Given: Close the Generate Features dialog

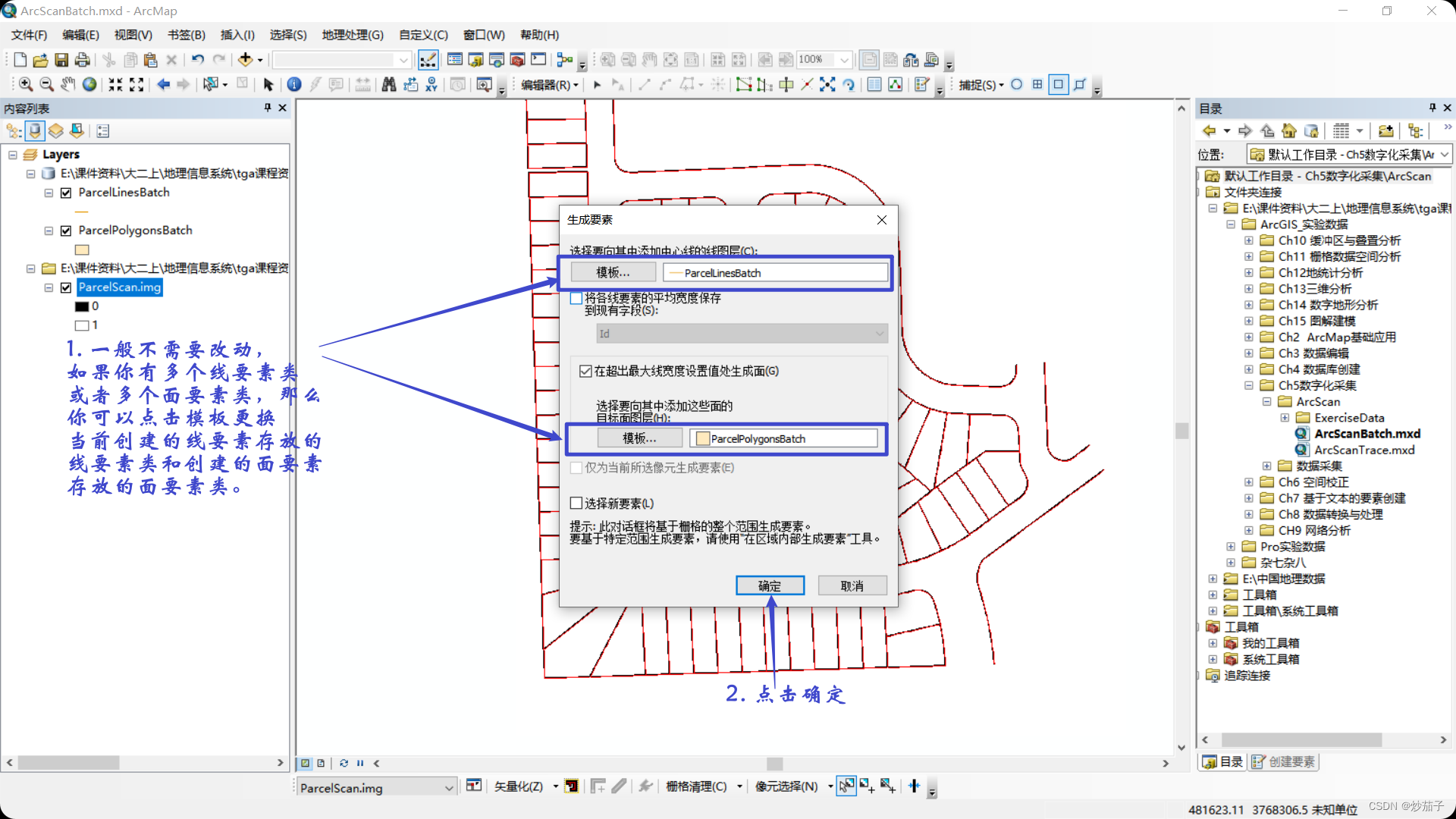Looking at the screenshot, I should [x=881, y=220].
